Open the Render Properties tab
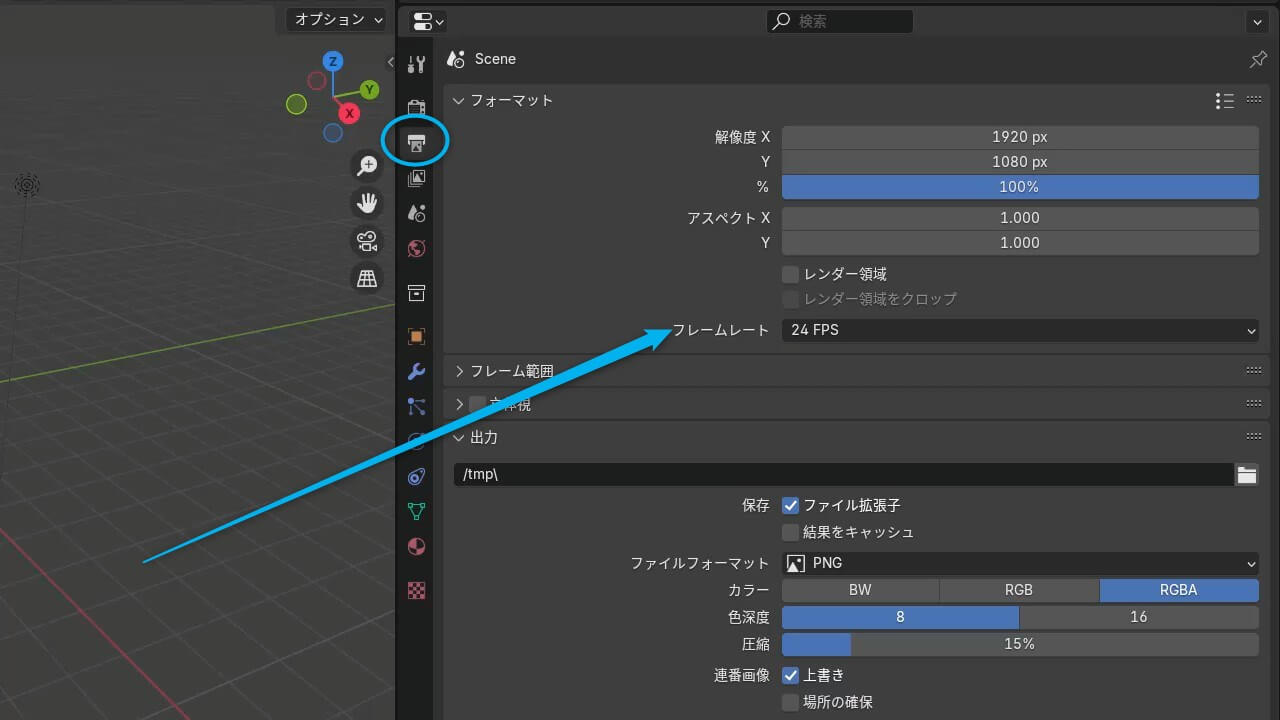This screenshot has height=720, width=1280. tap(417, 106)
